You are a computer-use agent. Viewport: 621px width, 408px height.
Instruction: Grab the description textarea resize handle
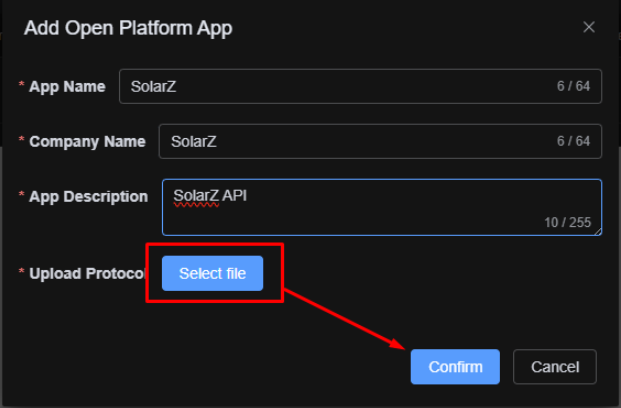tap(597, 231)
